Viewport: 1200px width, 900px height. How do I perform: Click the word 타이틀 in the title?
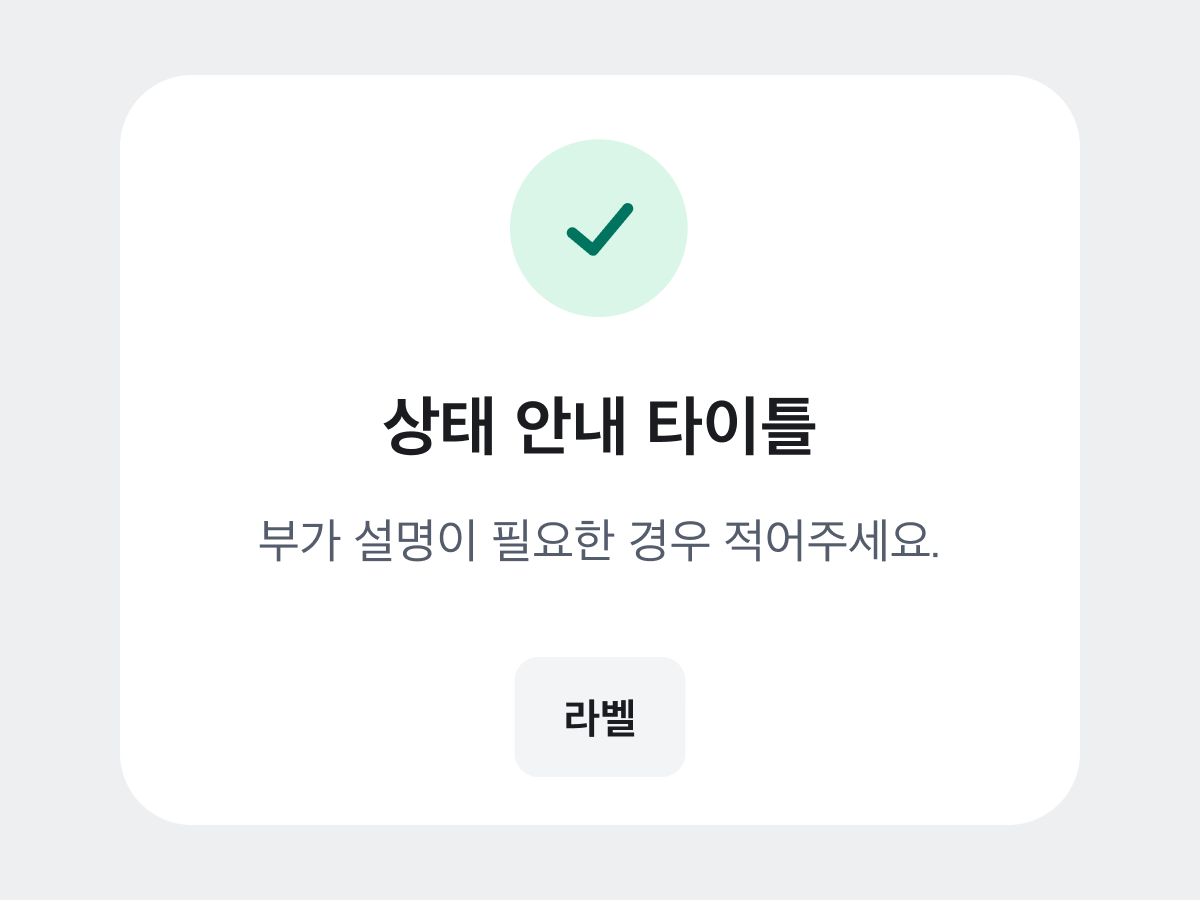pos(731,427)
